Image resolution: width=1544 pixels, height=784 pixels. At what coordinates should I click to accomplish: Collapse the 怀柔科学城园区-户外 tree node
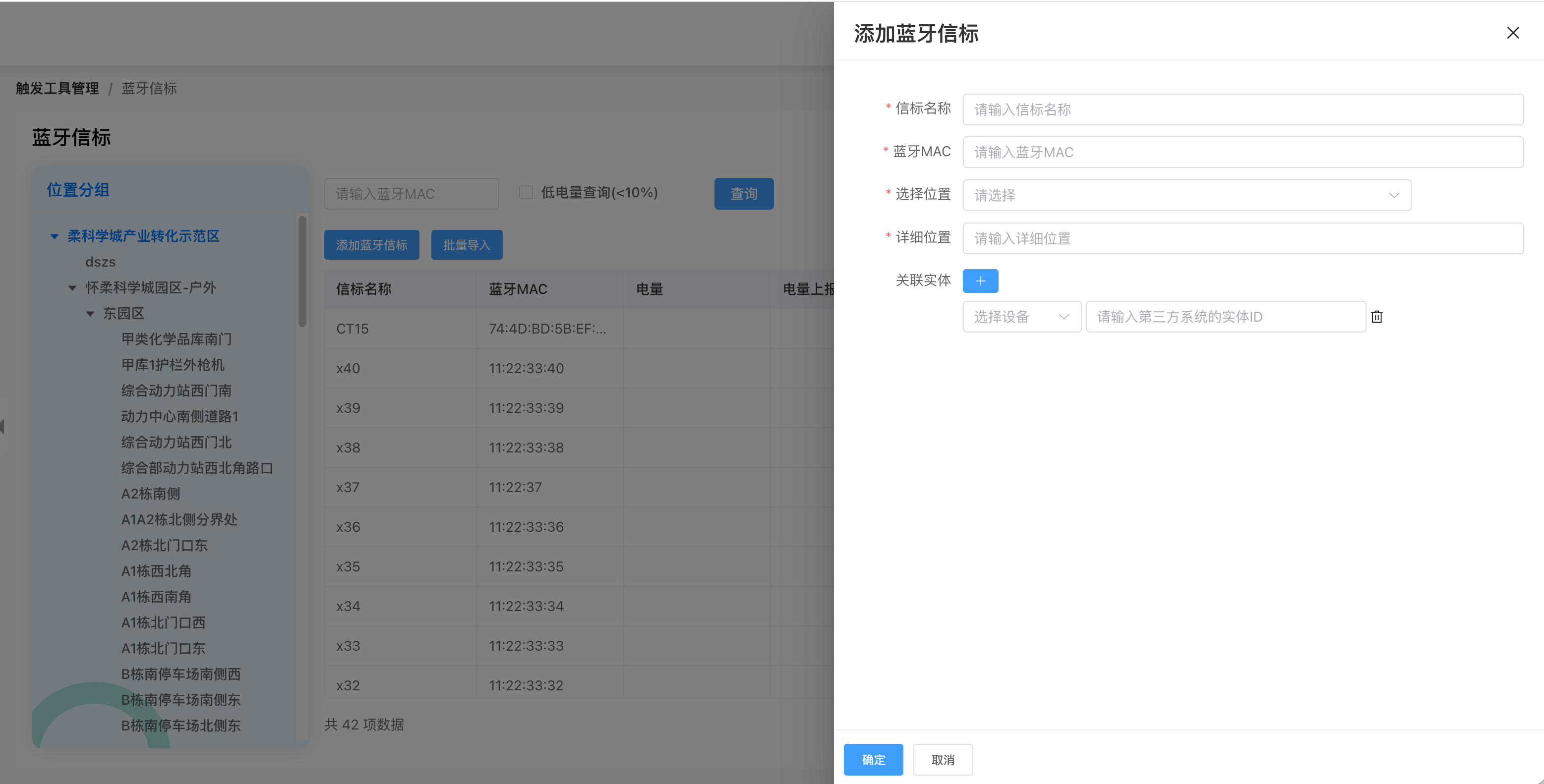tap(72, 288)
